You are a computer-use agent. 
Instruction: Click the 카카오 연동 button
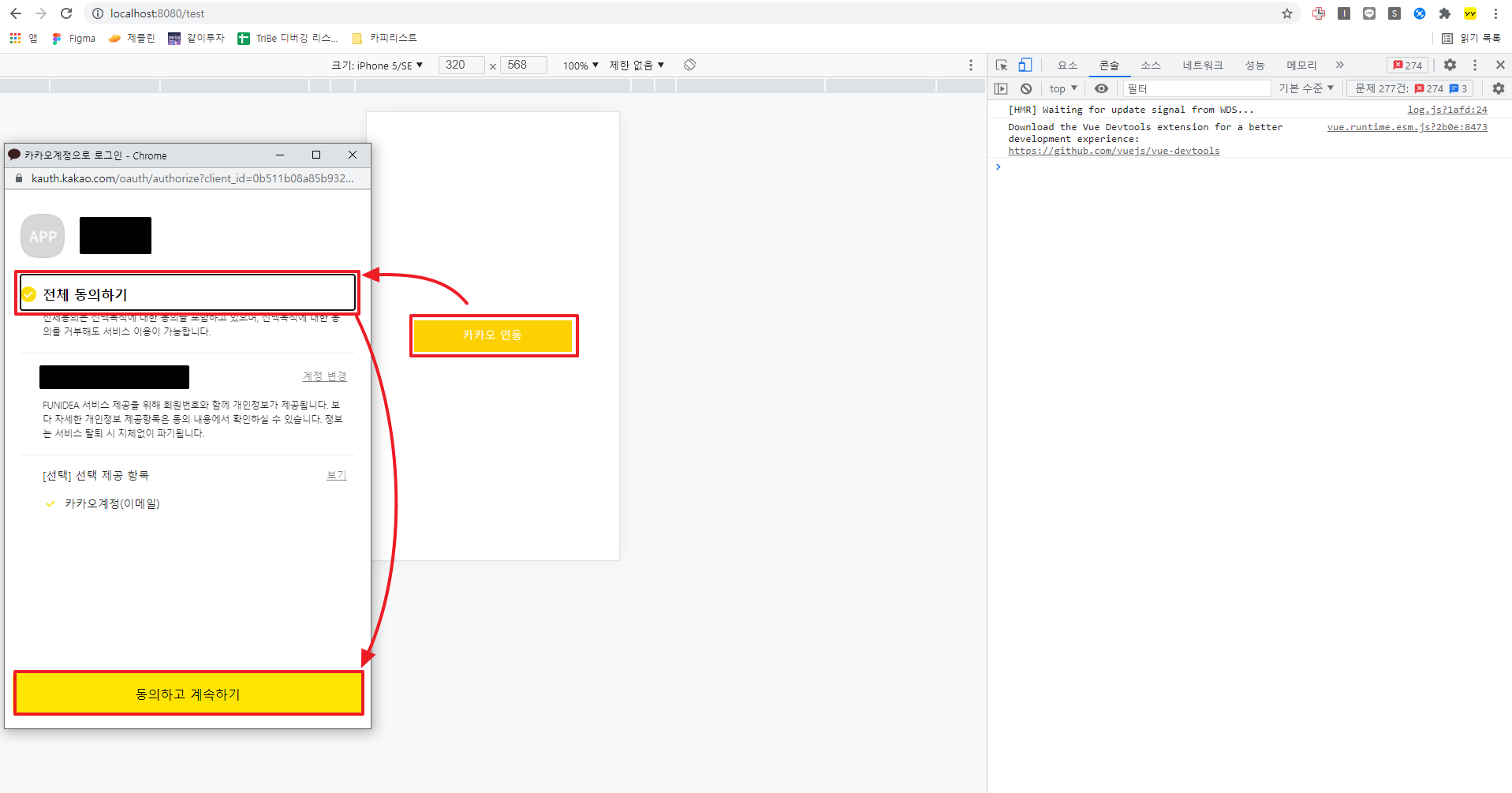tap(492, 335)
